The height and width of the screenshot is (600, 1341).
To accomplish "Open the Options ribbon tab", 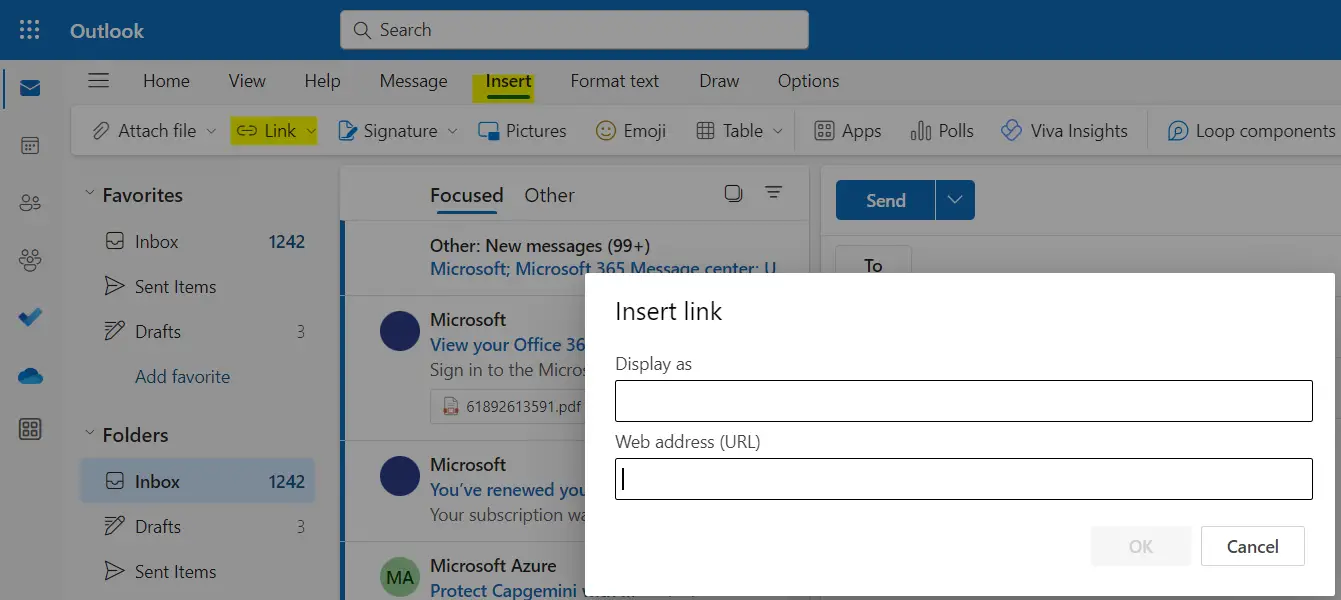I will 808,81.
